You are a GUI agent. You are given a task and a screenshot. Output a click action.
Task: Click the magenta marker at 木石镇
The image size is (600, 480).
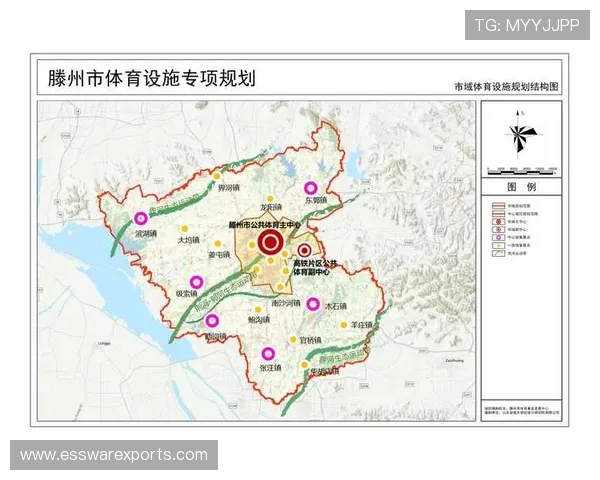[x=313, y=304]
